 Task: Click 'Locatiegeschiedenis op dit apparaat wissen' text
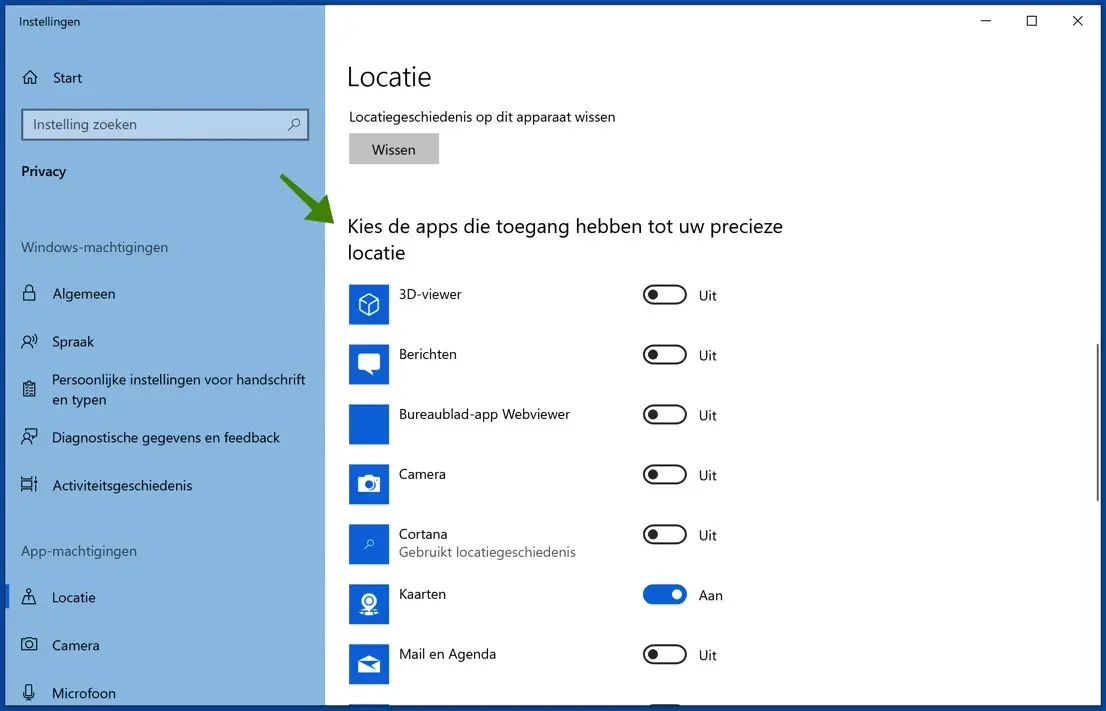click(x=482, y=117)
